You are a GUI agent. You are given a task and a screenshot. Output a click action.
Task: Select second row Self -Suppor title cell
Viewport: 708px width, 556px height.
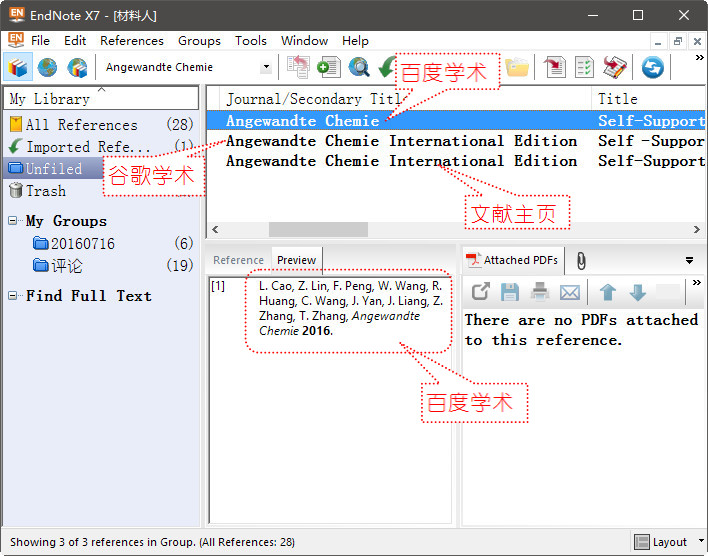tap(651, 141)
